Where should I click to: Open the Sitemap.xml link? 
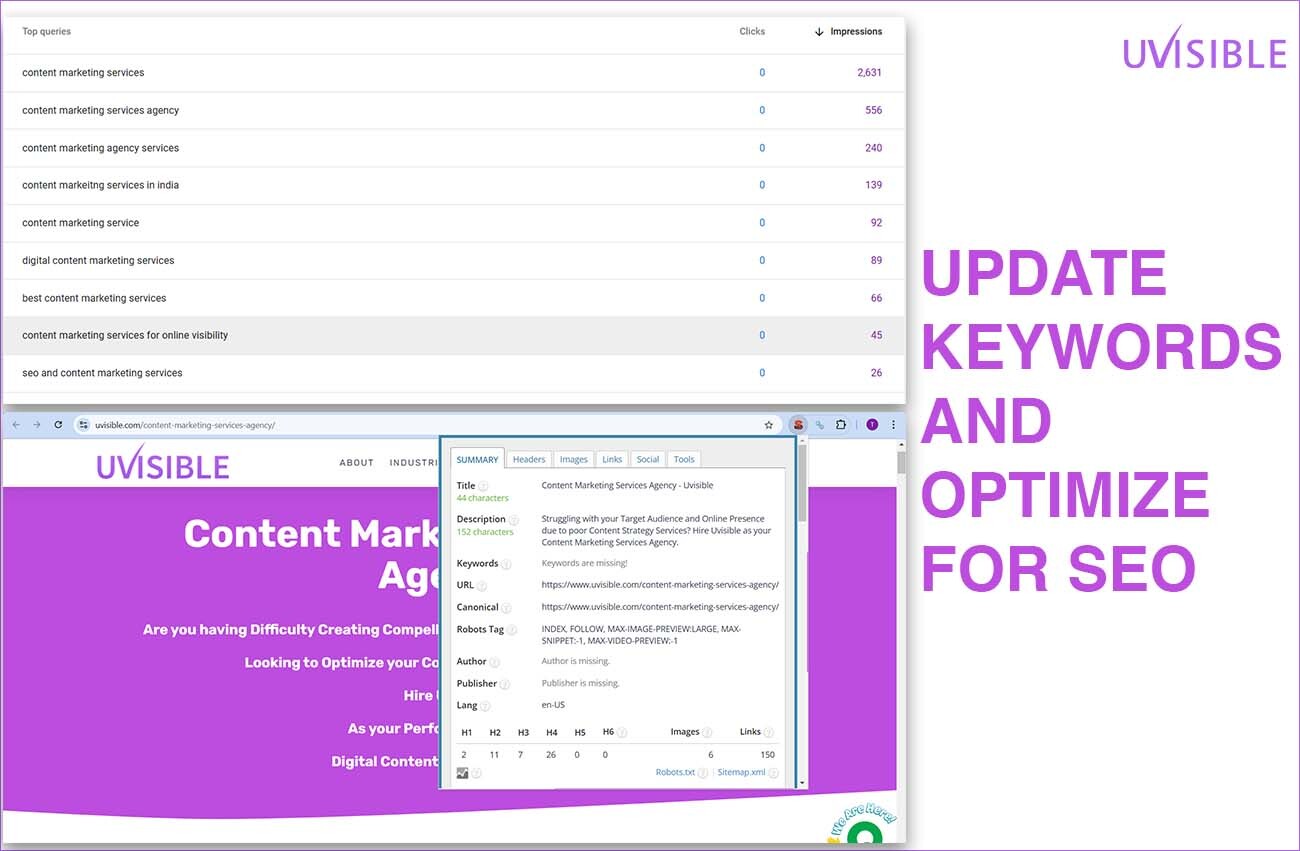(741, 773)
